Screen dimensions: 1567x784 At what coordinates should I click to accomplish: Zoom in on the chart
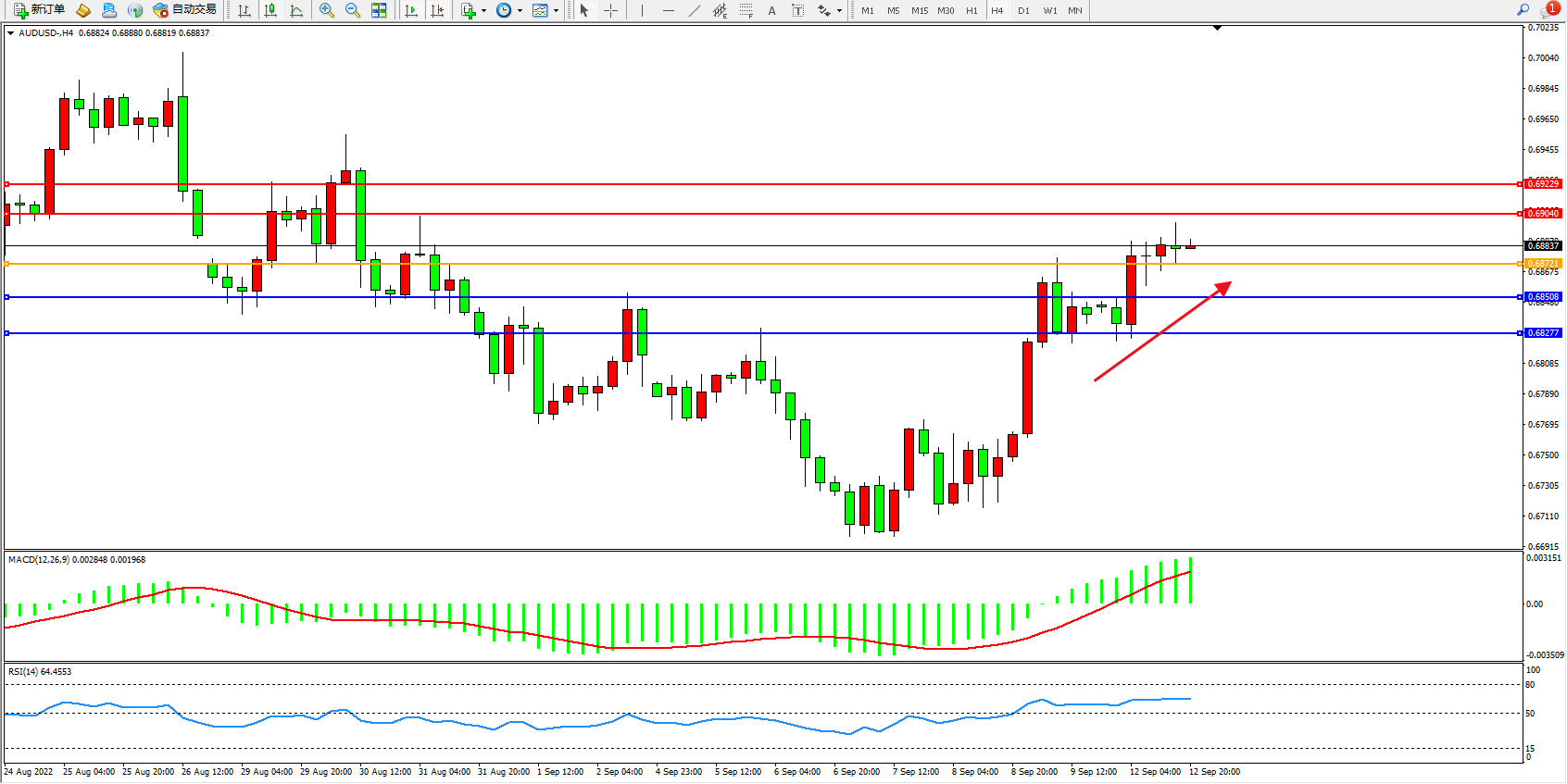[327, 10]
